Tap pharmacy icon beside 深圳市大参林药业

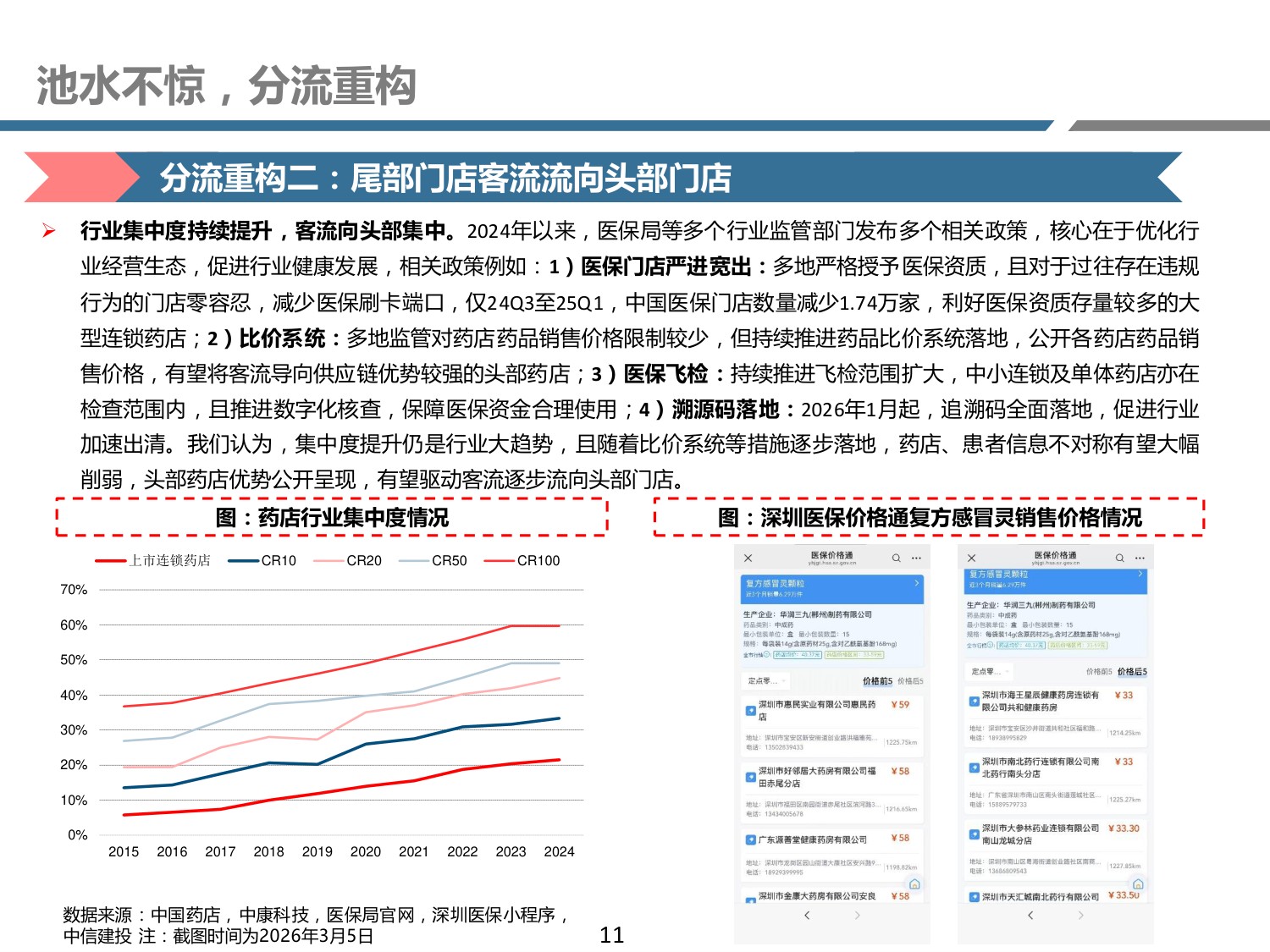click(974, 834)
